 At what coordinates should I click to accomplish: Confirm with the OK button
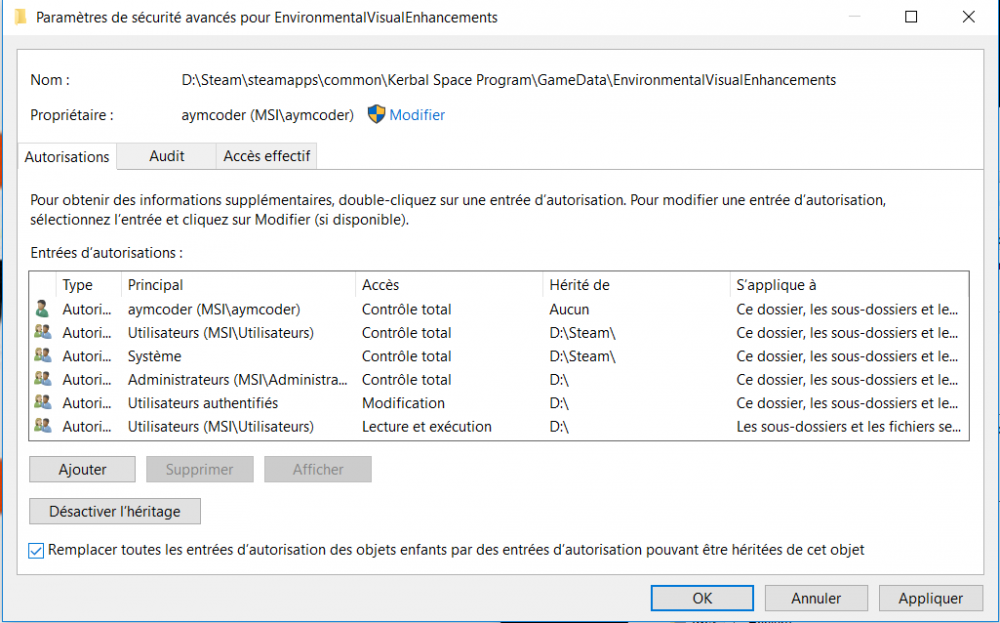tap(702, 598)
